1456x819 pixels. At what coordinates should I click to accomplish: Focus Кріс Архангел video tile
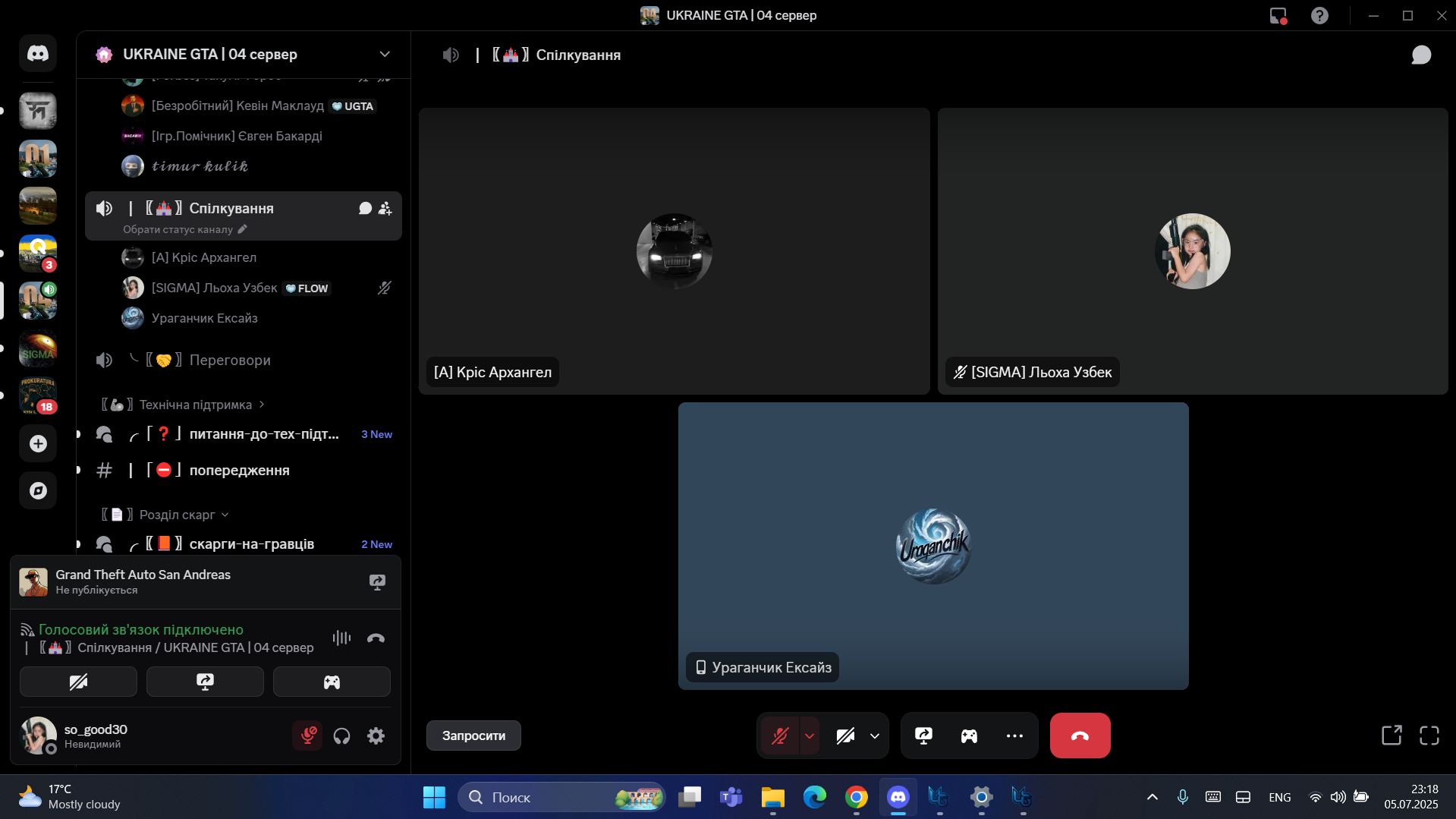[674, 250]
